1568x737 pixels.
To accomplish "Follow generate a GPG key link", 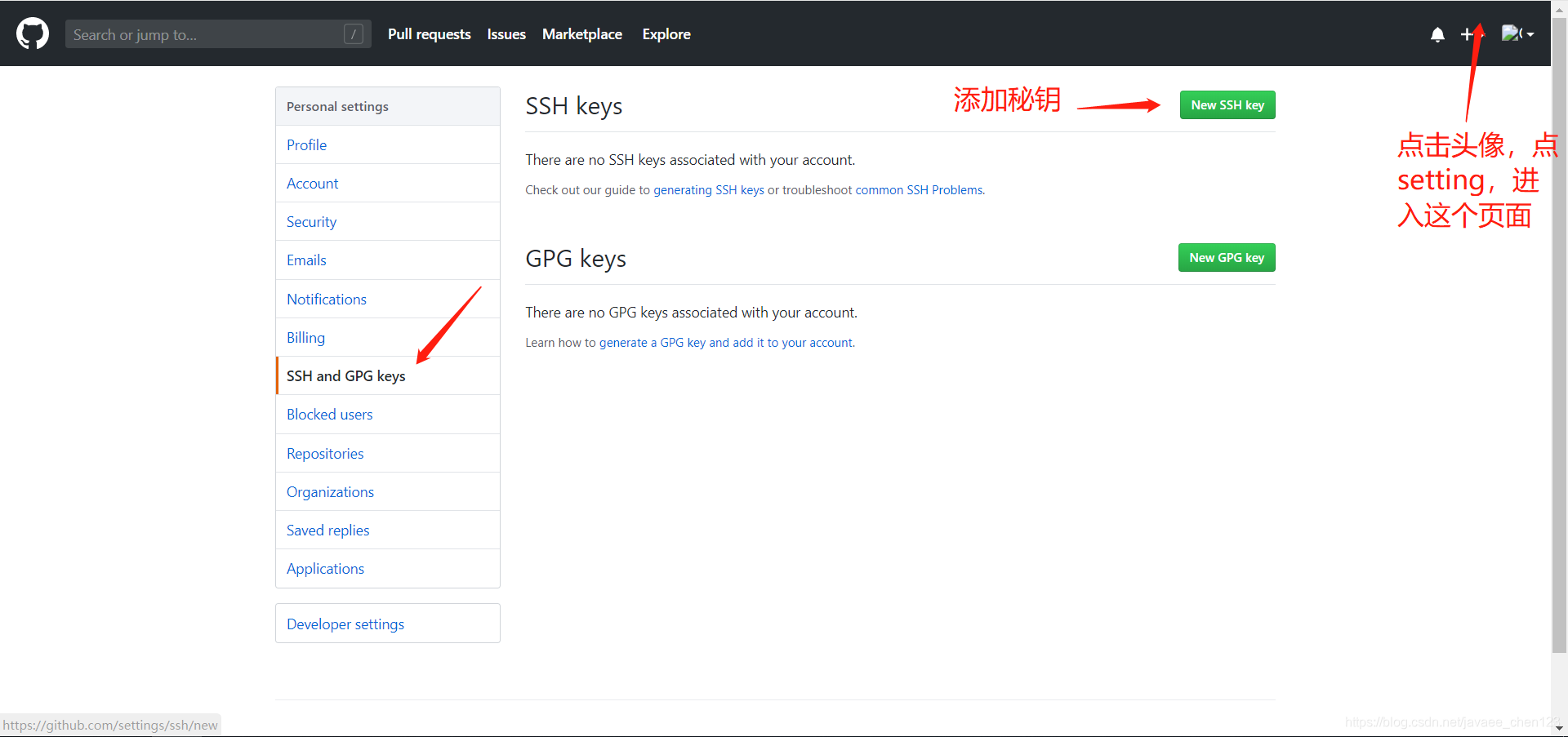I will [725, 343].
